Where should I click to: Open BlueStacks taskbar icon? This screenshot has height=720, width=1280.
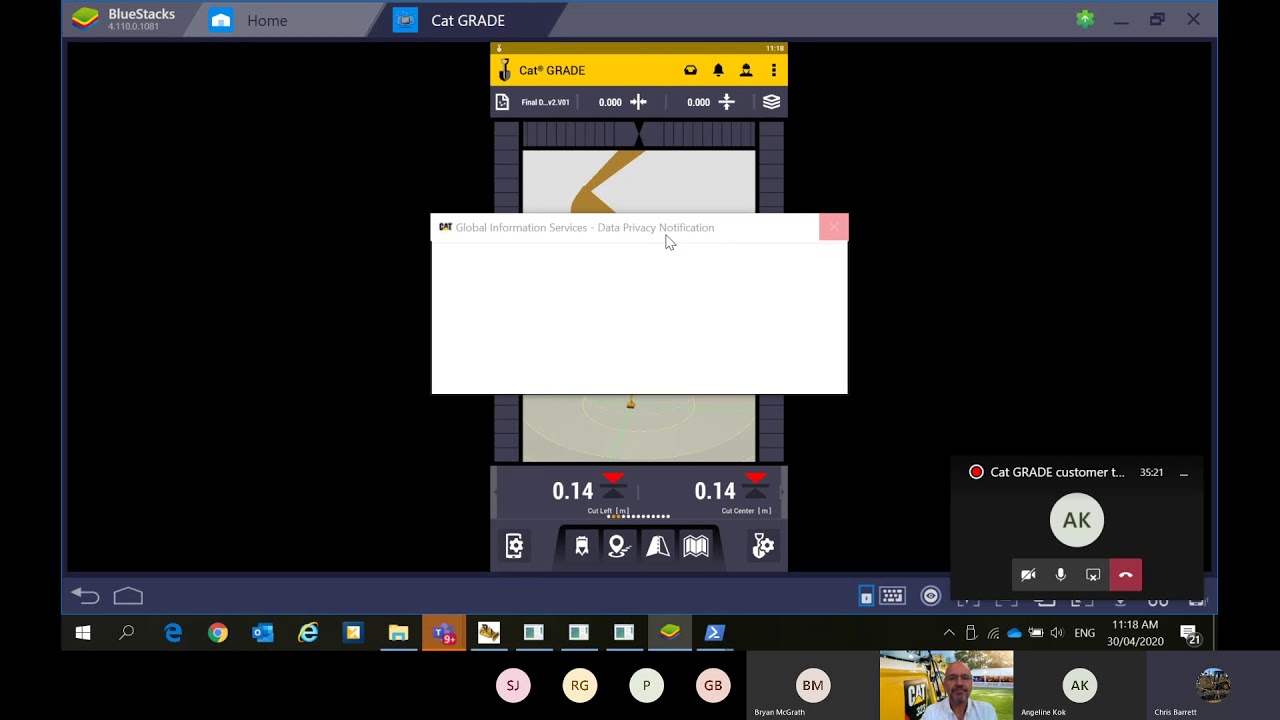click(x=669, y=633)
